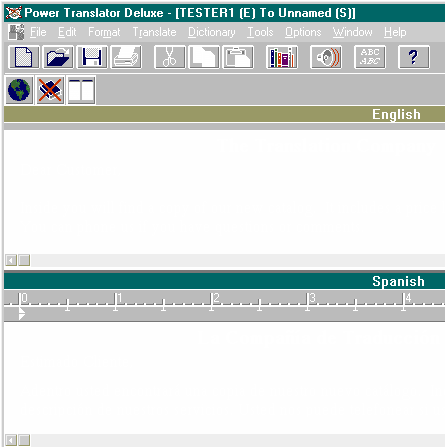Open the dictionary books icon
446x448 pixels.
pos(282,57)
